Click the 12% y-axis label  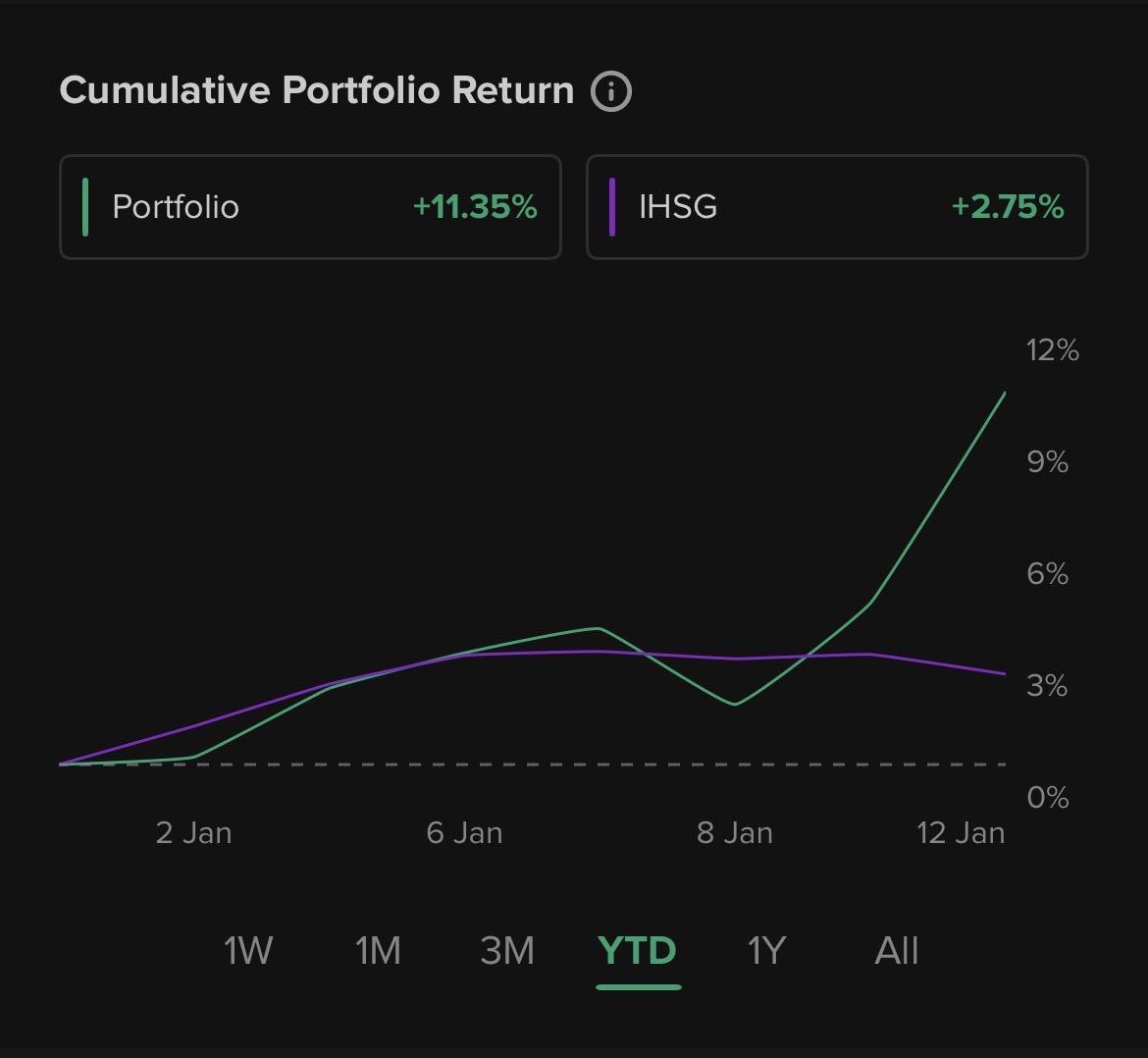[1052, 350]
